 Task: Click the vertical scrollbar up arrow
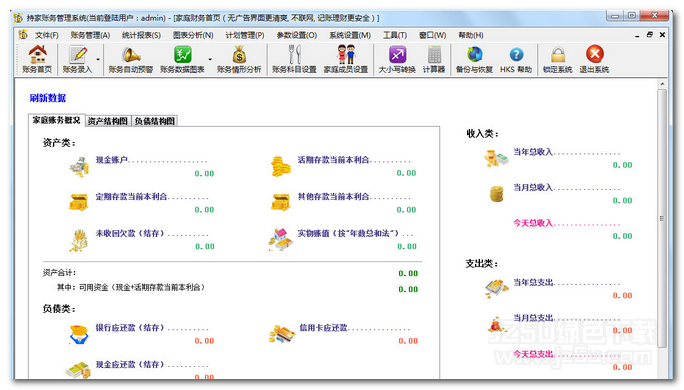tap(662, 83)
